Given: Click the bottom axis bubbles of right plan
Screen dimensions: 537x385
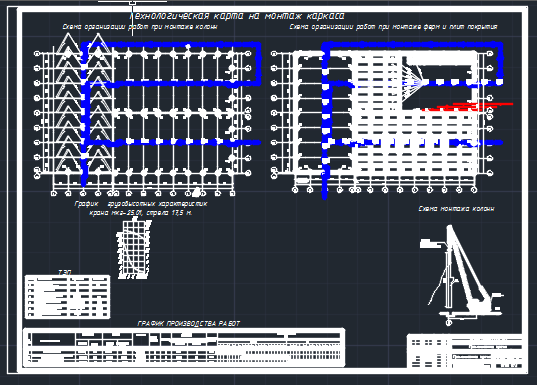Looking at the screenshot, I should [384, 189].
